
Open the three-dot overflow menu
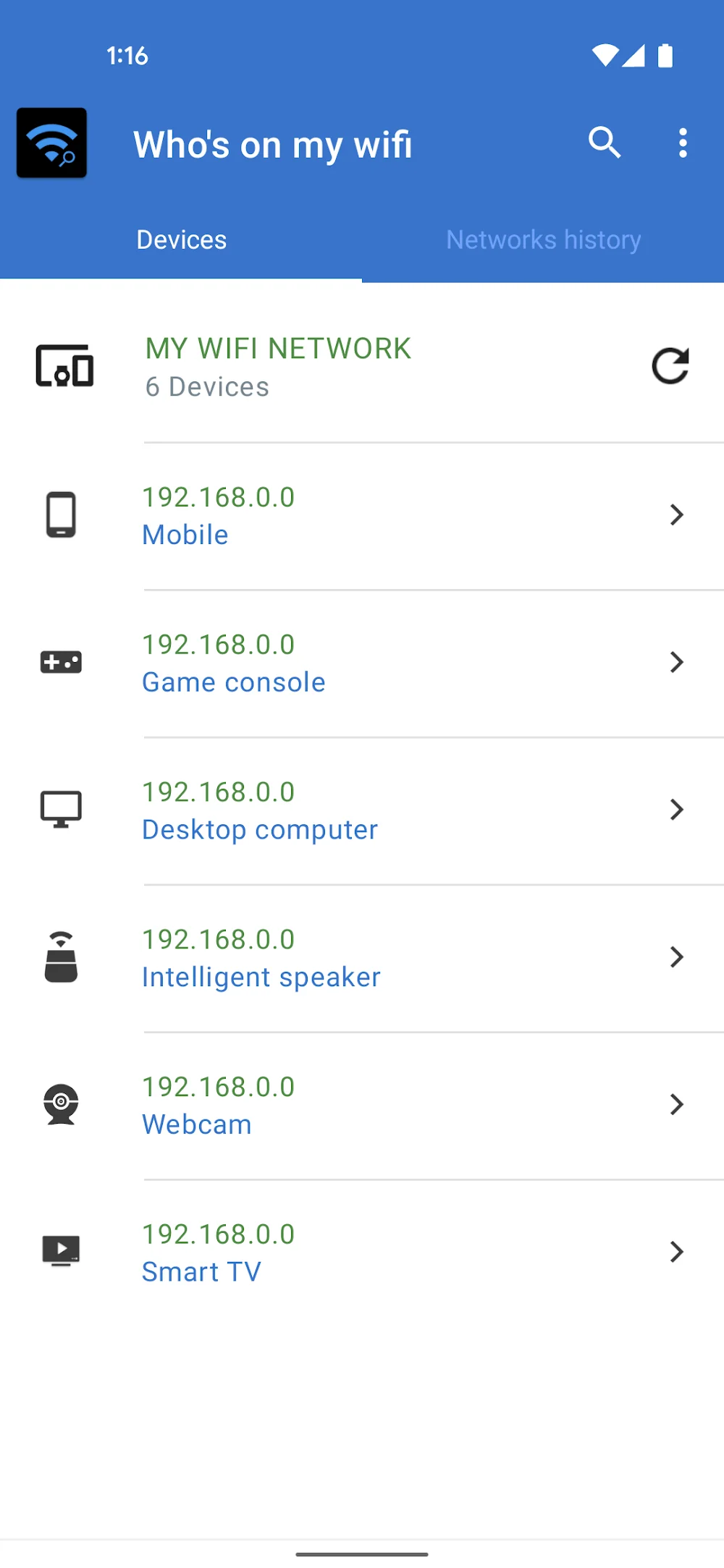683,143
